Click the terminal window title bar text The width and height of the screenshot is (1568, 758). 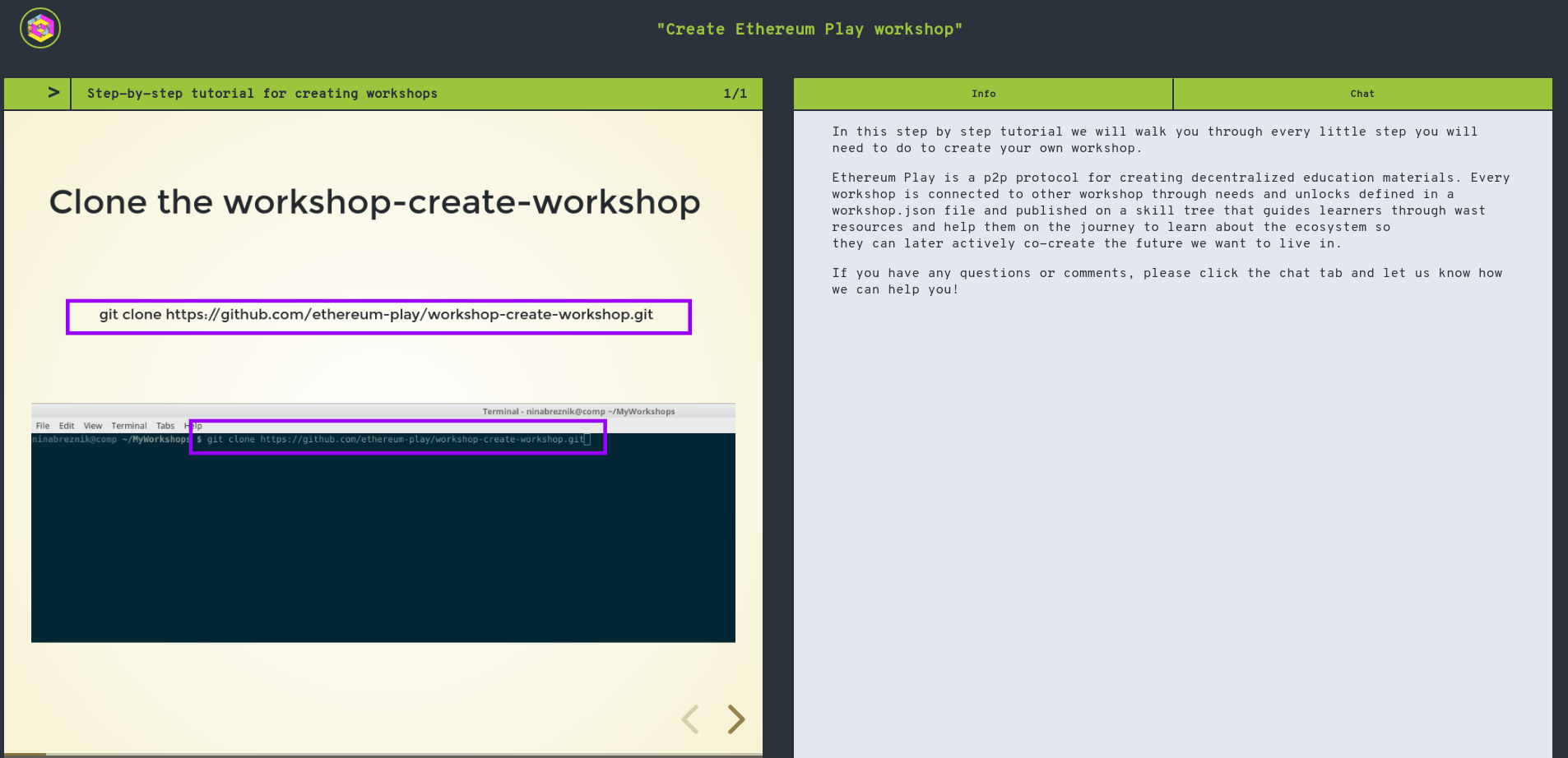(x=578, y=411)
